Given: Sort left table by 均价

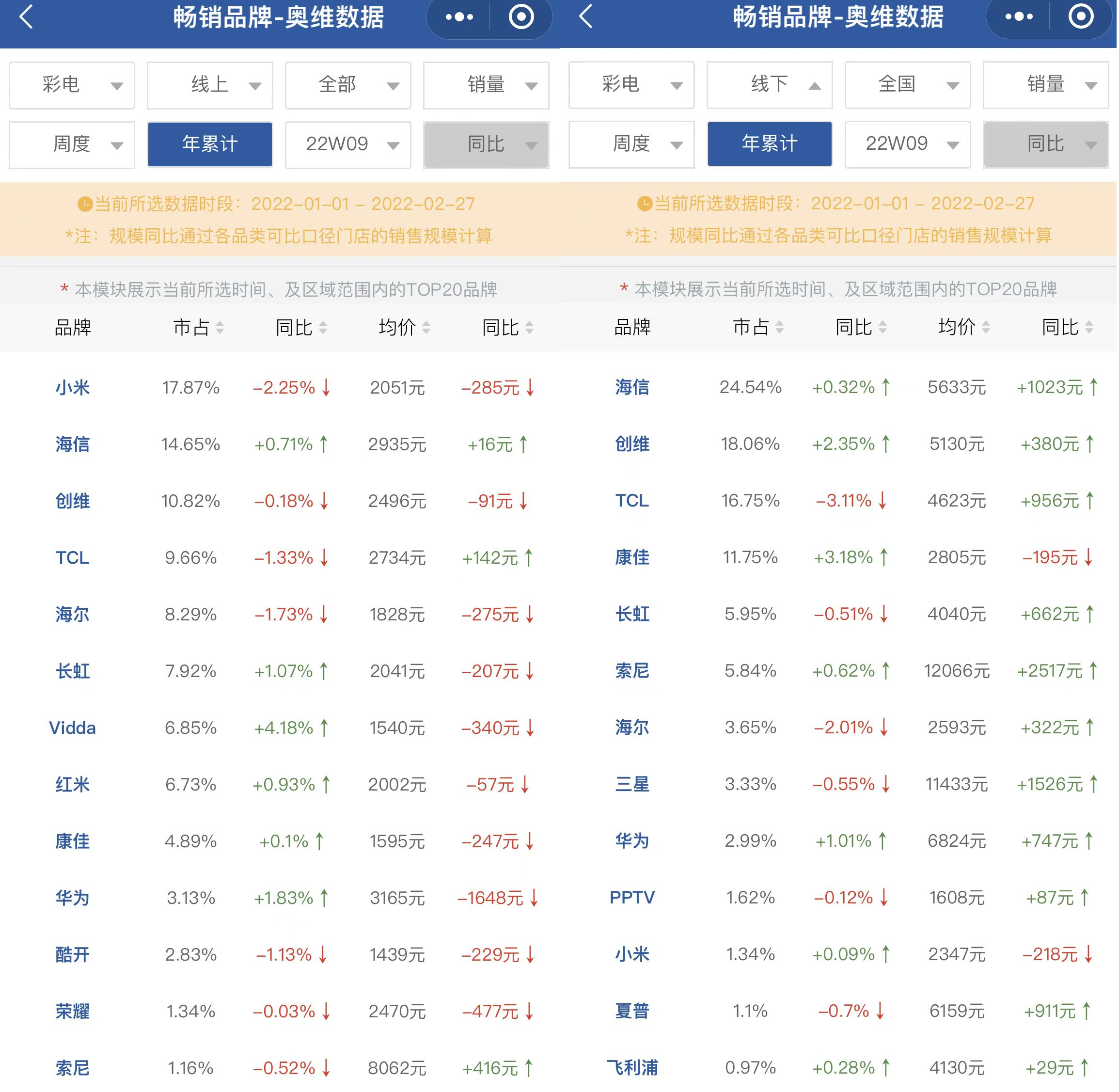Looking at the screenshot, I should tap(405, 328).
